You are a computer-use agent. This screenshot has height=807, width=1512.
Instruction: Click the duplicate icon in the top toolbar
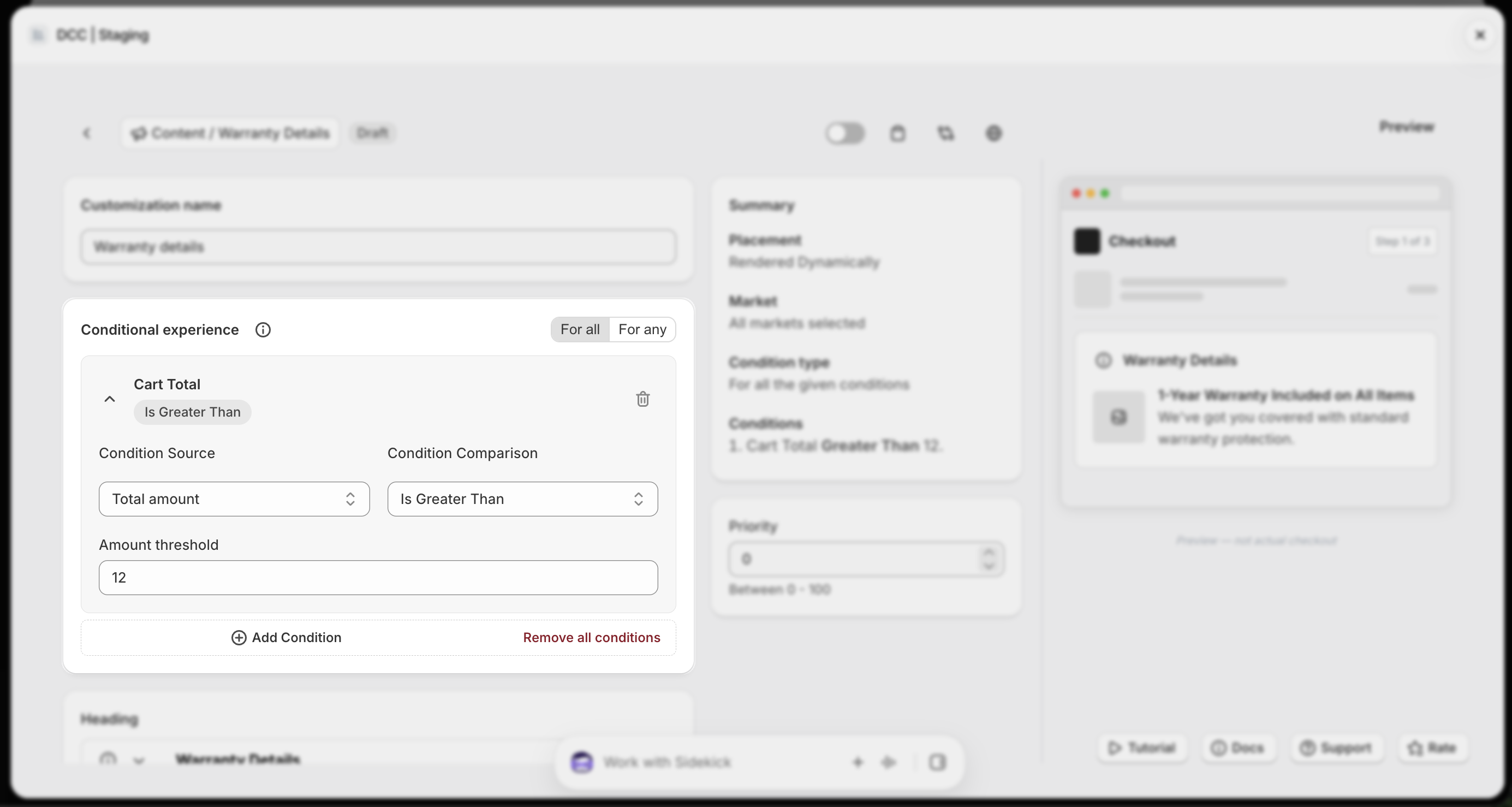coord(945,133)
